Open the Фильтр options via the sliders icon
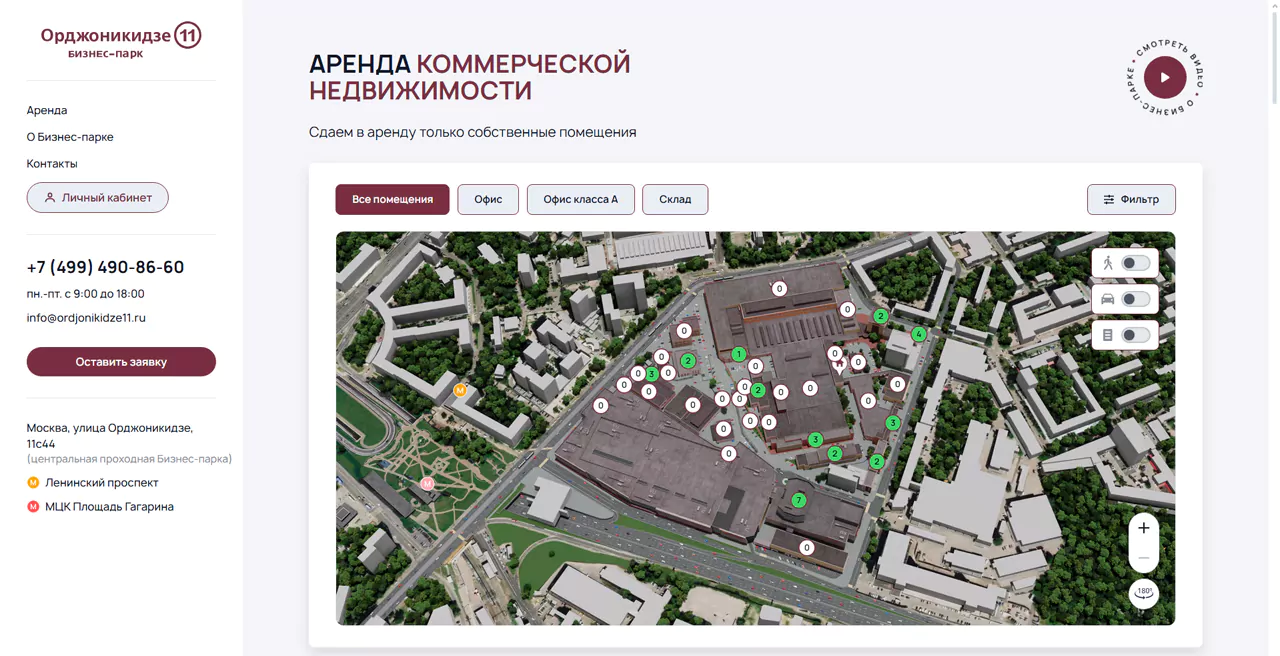Image resolution: width=1280 pixels, height=656 pixels. click(x=1110, y=199)
